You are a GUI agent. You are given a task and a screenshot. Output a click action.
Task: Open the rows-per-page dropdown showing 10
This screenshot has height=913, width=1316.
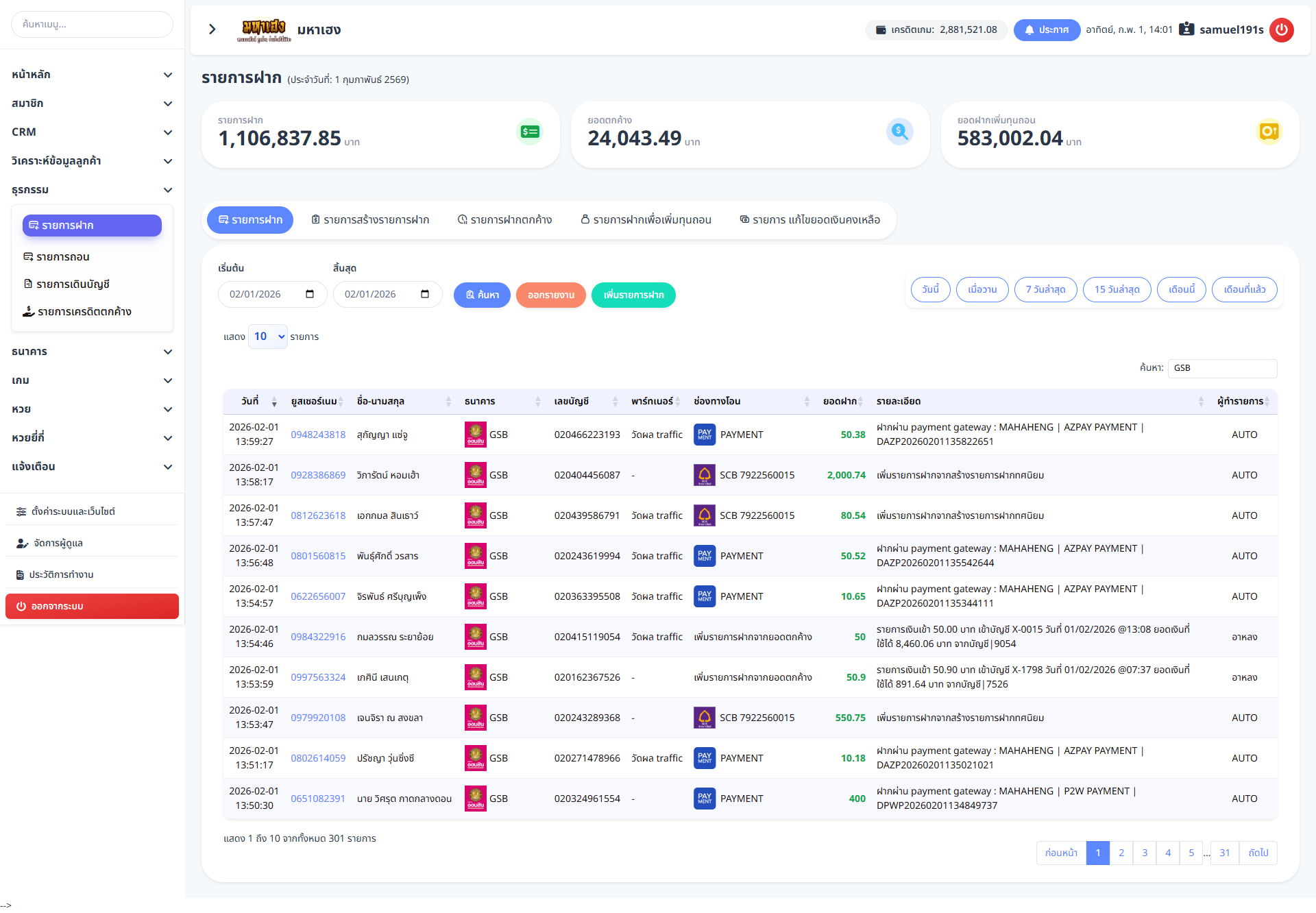point(268,337)
